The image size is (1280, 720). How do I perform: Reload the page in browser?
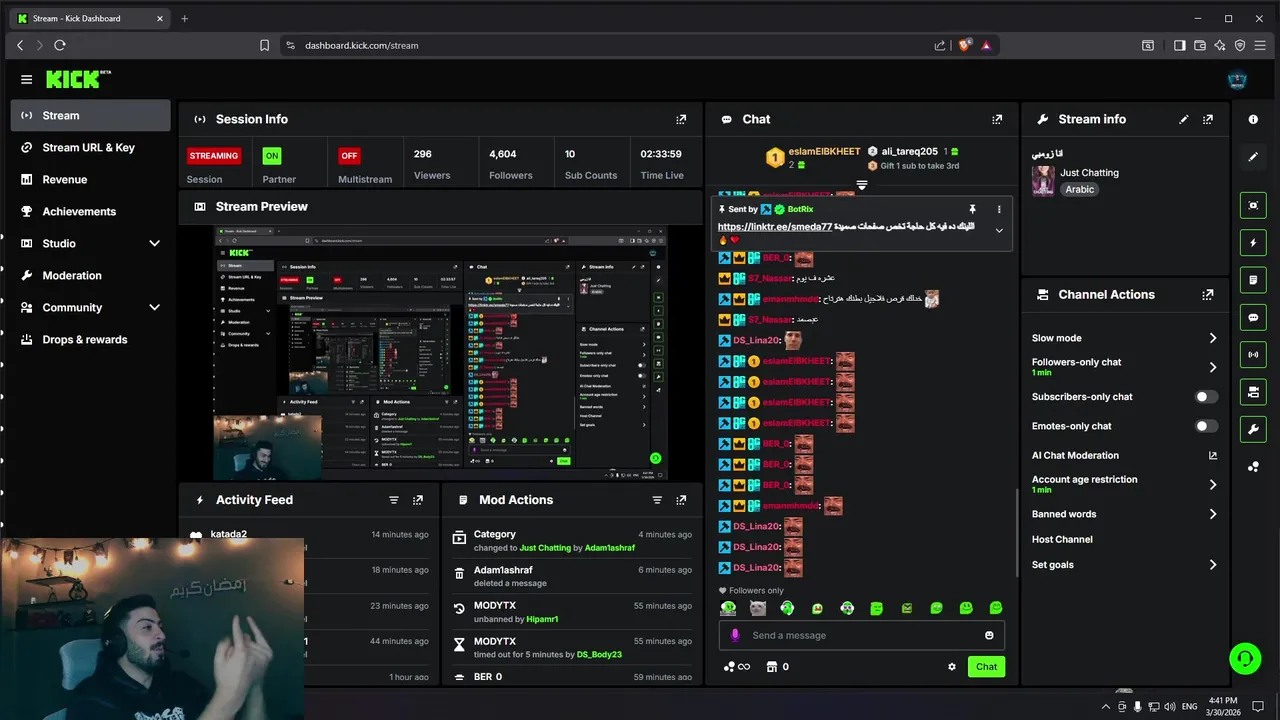[x=60, y=45]
